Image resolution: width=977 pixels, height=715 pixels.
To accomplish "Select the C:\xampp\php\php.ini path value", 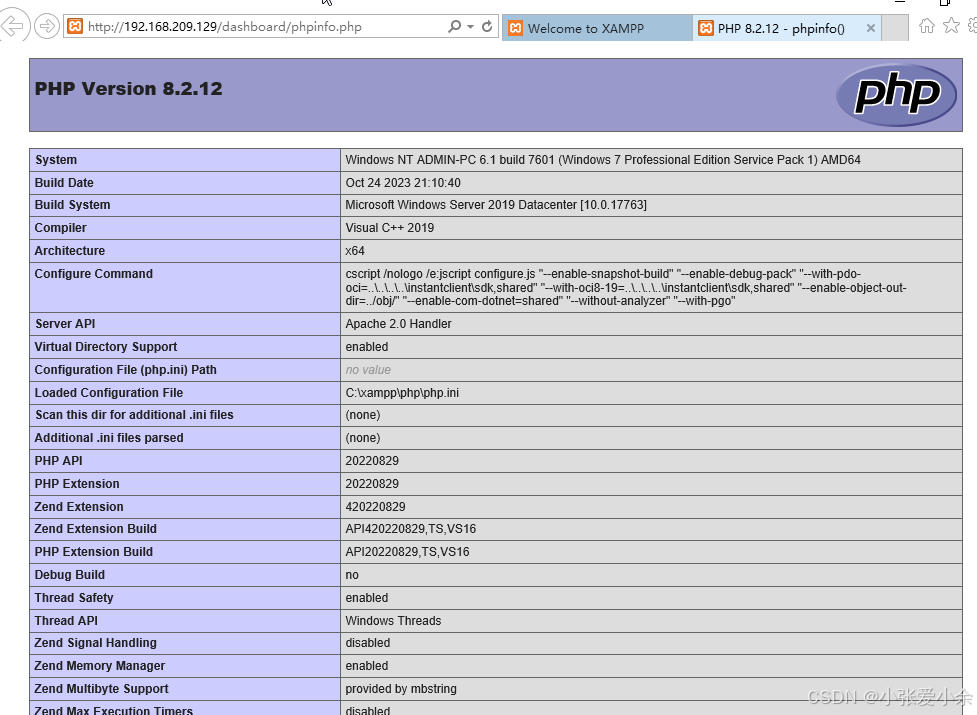I will (x=402, y=392).
